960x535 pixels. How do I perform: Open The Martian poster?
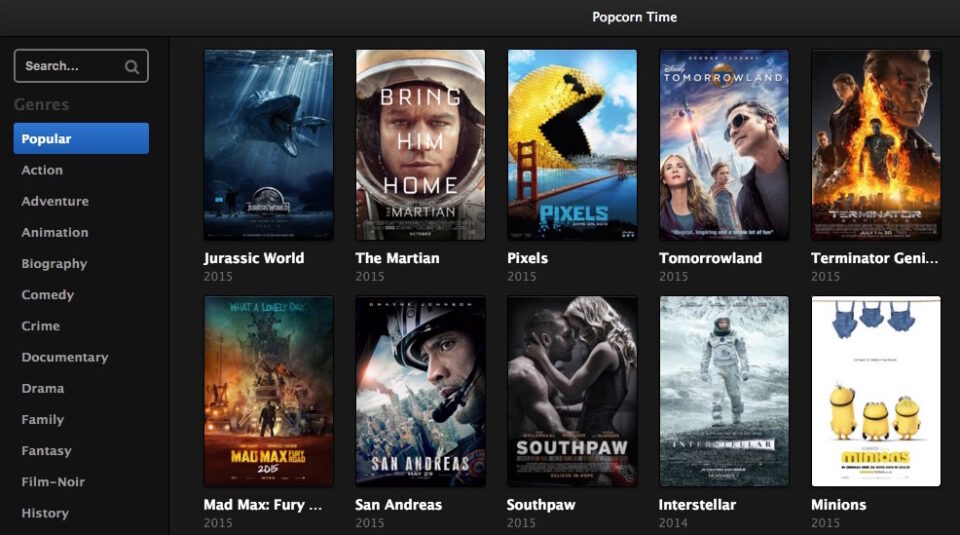tap(421, 145)
